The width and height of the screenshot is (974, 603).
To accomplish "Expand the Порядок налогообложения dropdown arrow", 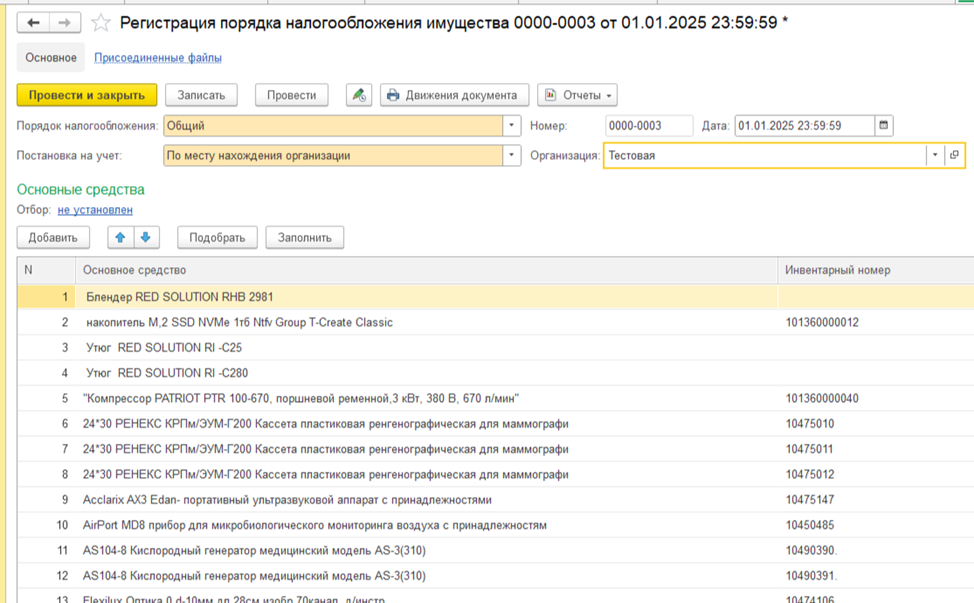I will tap(511, 125).
